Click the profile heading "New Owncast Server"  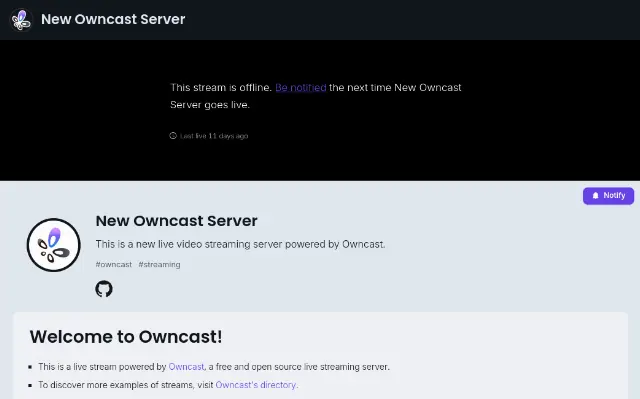coord(176,221)
